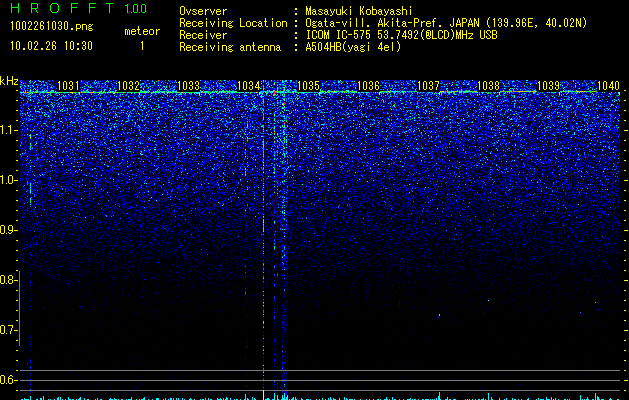Click the date stamp 10.02.26 10:30
Image resolution: width=629 pixels, height=400 pixels.
point(51,46)
